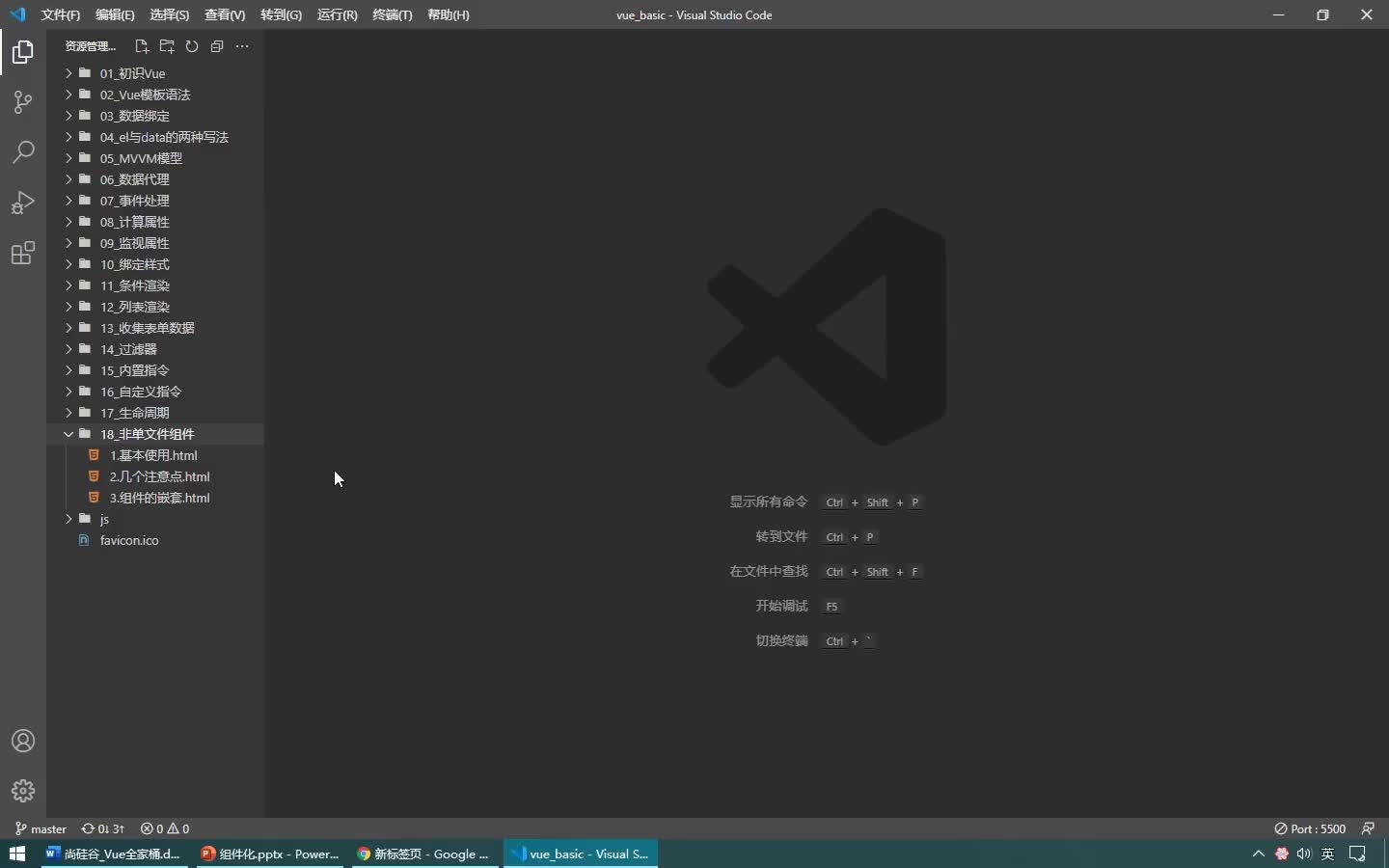Click the 资源管理 explorer panel title

(90, 46)
